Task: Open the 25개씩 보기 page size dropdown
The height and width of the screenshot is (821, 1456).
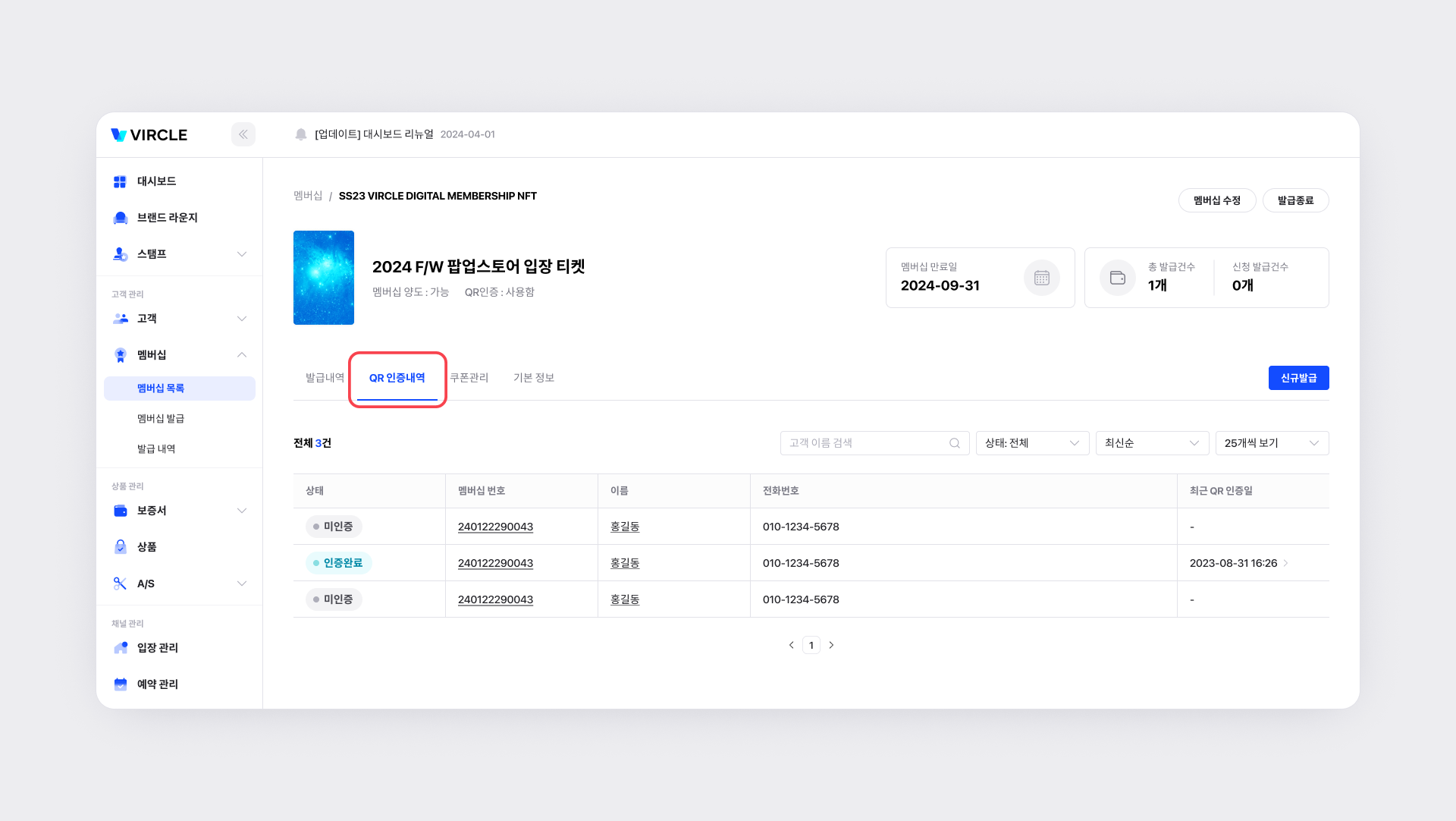Action: coord(1271,443)
